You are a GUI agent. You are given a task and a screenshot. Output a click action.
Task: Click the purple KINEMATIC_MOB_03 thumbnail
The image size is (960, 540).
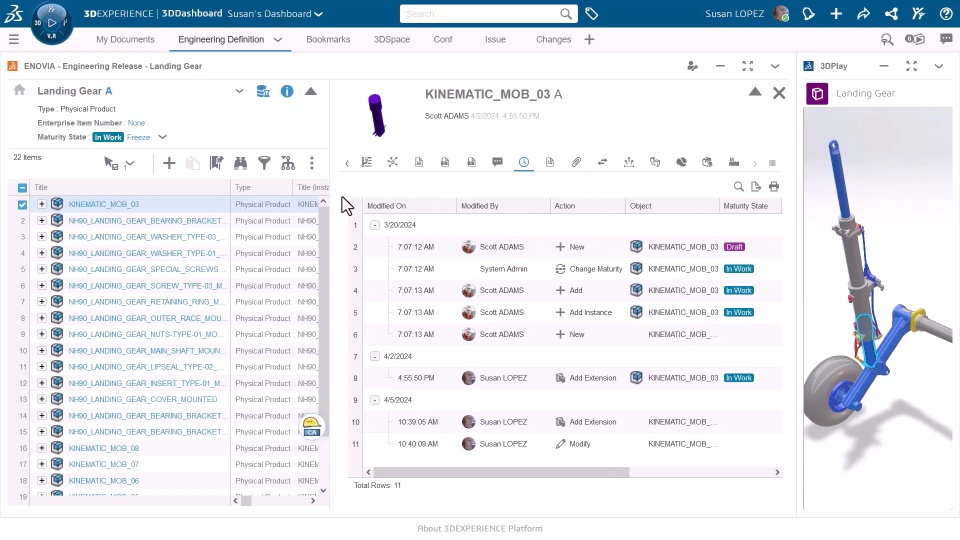(x=376, y=114)
